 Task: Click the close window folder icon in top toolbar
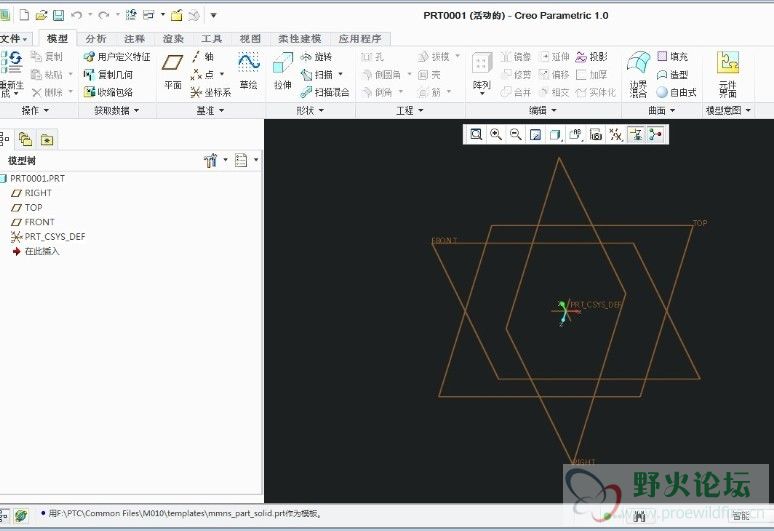(x=177, y=15)
